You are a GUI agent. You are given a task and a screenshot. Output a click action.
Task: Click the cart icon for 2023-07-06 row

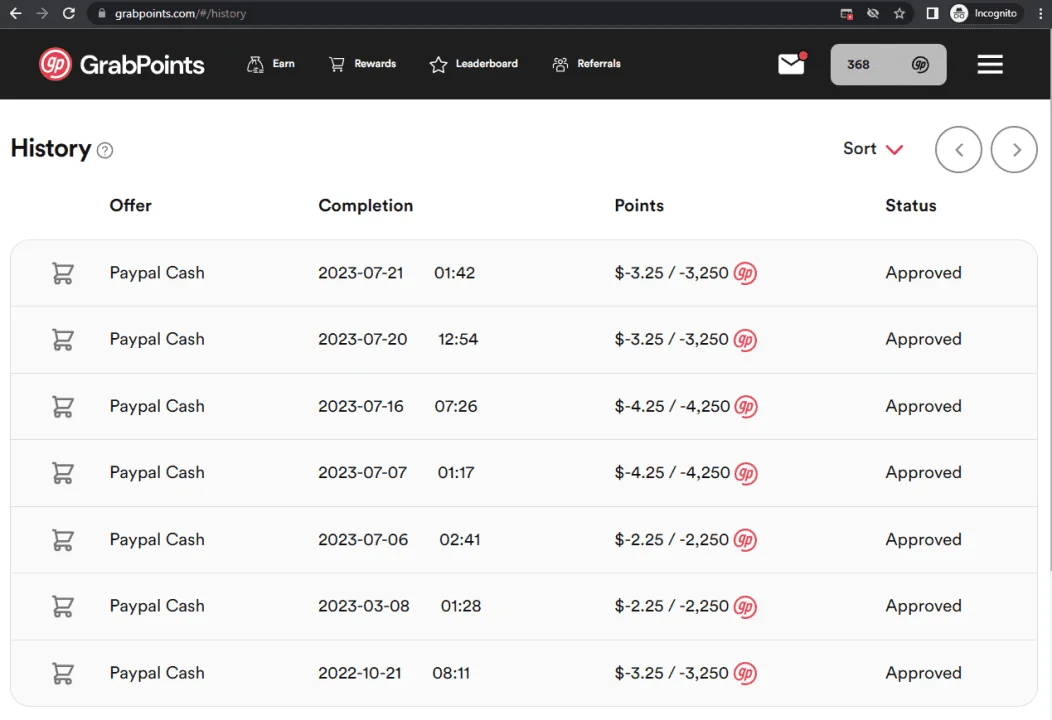click(x=62, y=539)
